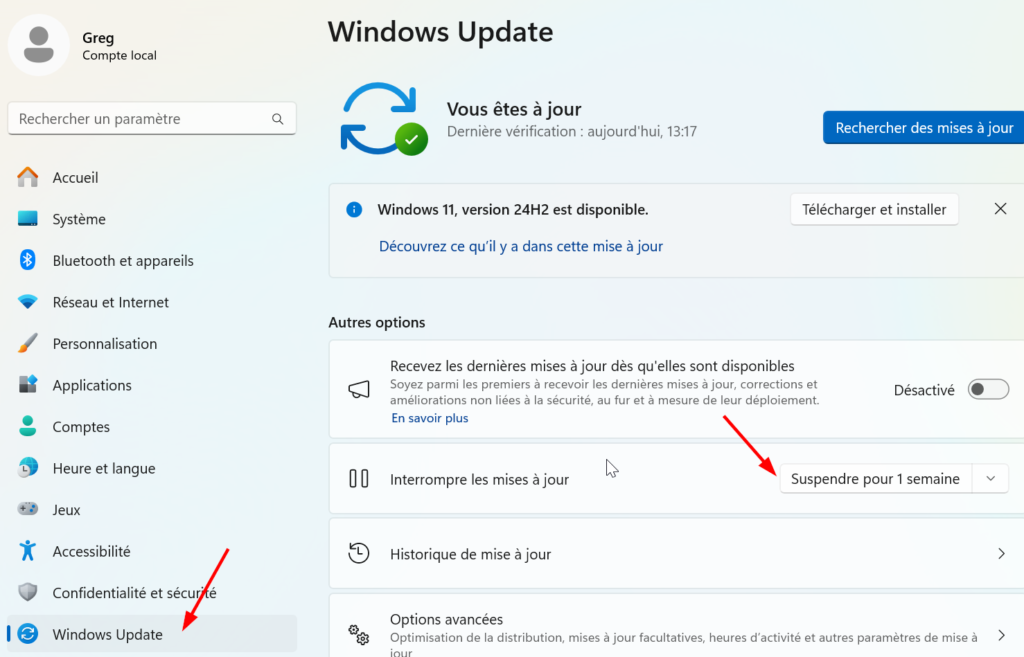
Task: Click the En savoir plus link
Action: (x=430, y=418)
